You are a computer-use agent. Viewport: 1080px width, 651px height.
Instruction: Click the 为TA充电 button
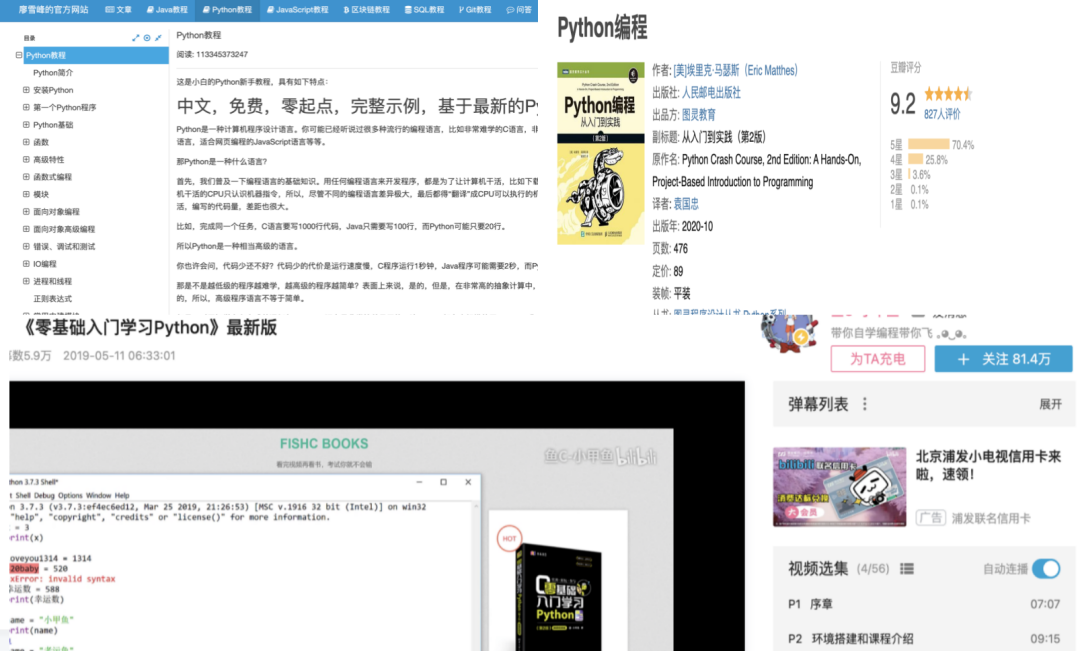[878, 359]
